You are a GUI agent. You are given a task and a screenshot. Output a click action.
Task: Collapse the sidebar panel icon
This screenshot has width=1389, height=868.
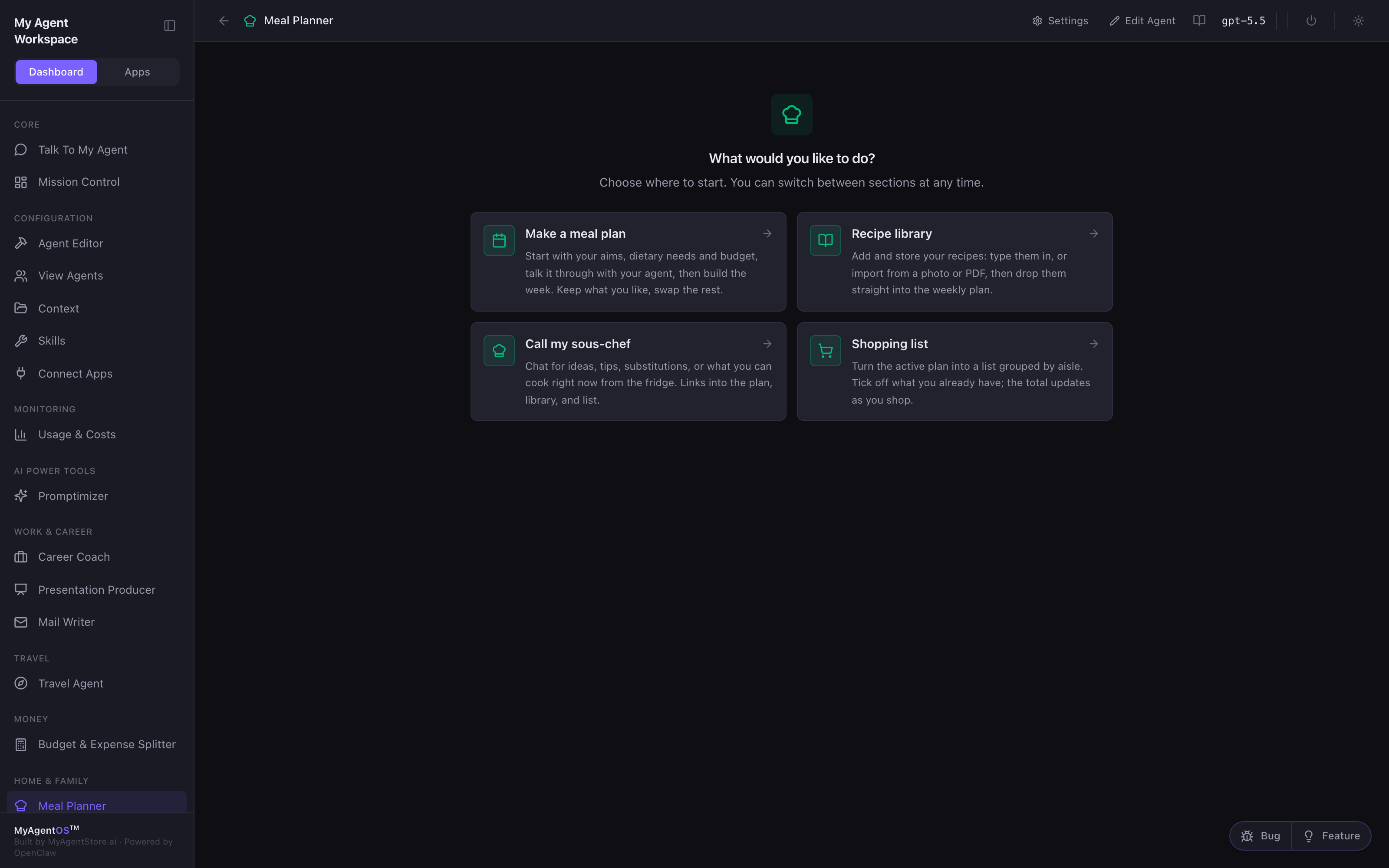click(169, 26)
